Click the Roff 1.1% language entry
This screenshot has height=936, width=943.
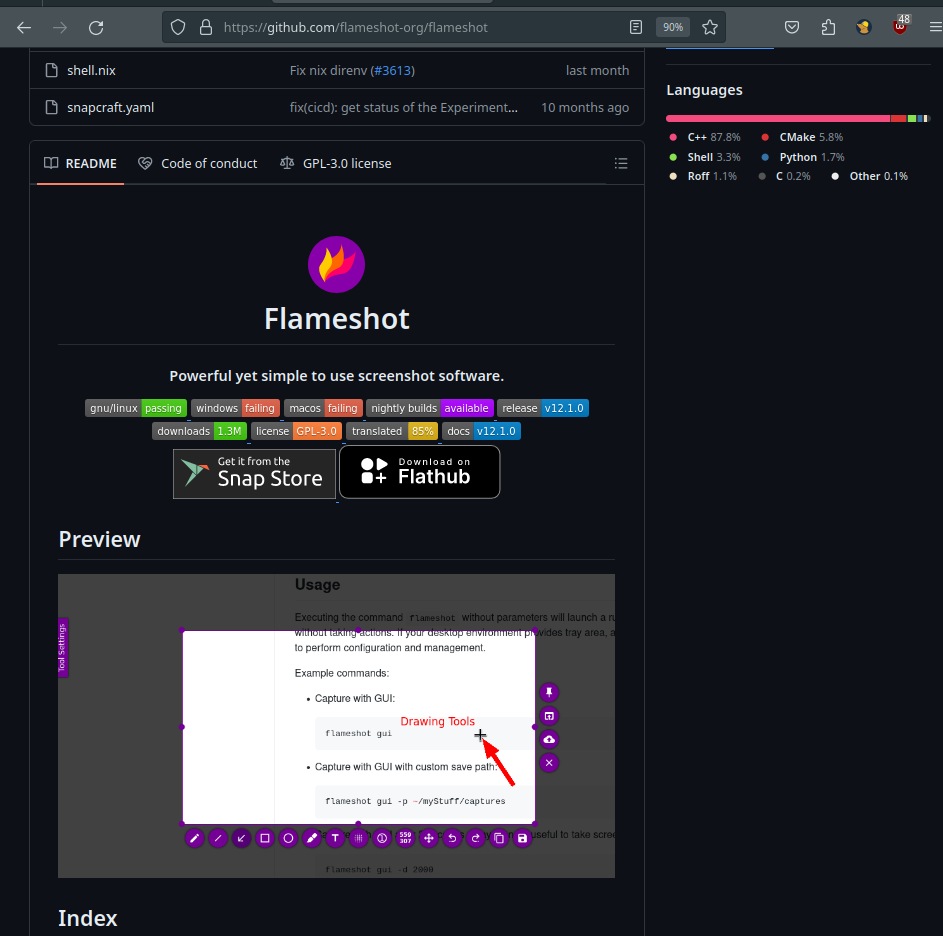tap(703, 176)
